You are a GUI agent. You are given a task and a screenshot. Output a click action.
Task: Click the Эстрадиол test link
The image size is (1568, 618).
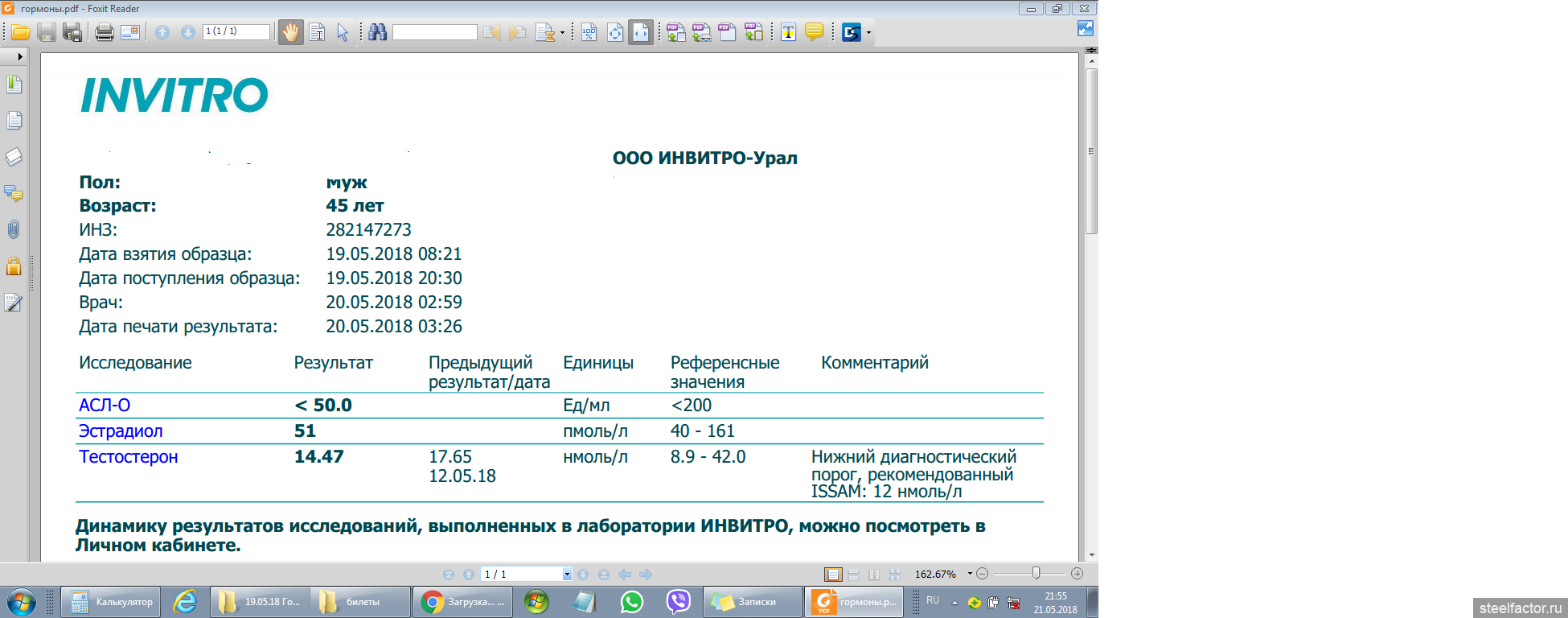pyautogui.click(x=121, y=431)
